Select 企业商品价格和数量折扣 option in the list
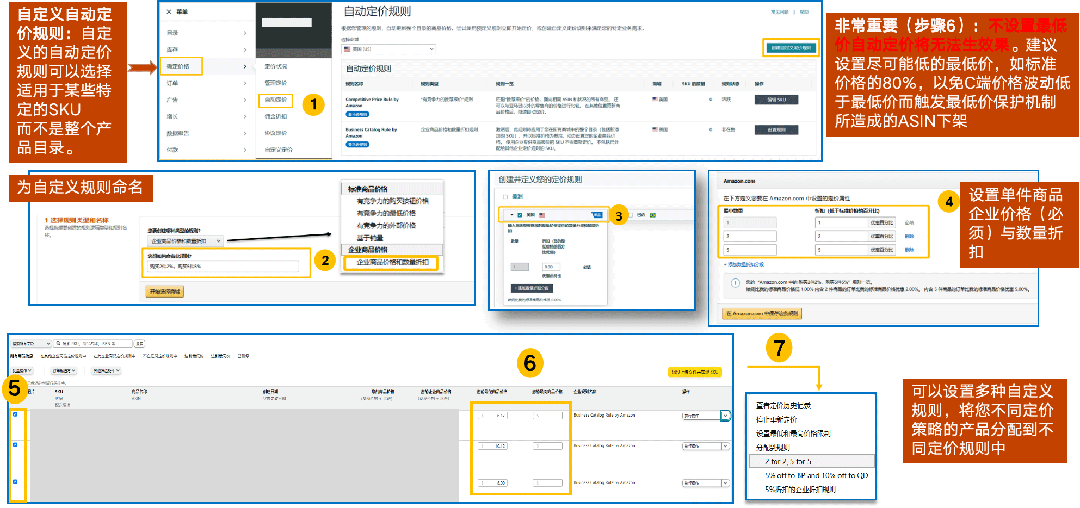The width and height of the screenshot is (1080, 508). [x=390, y=262]
